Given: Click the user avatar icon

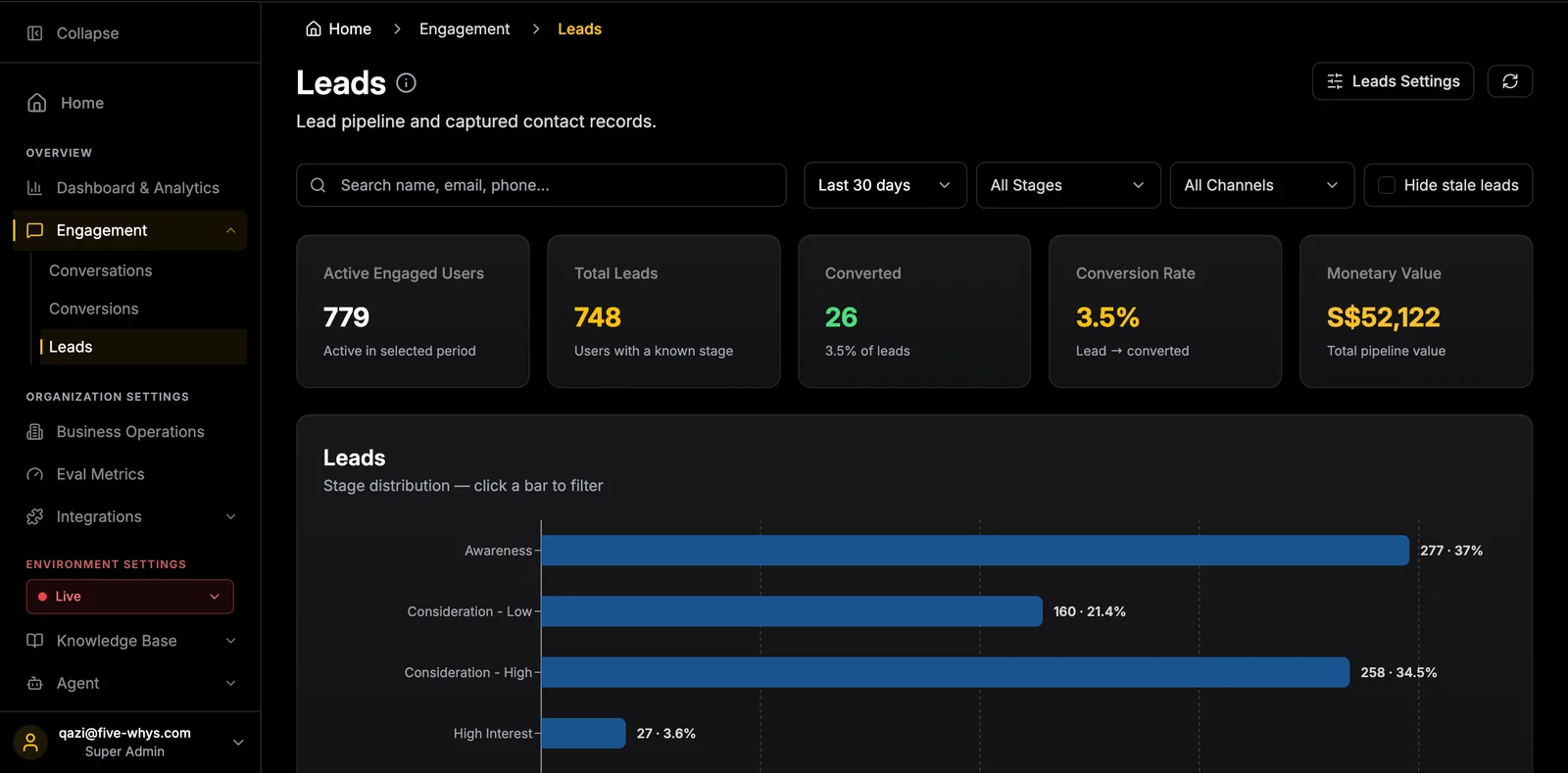Looking at the screenshot, I should click(x=30, y=742).
